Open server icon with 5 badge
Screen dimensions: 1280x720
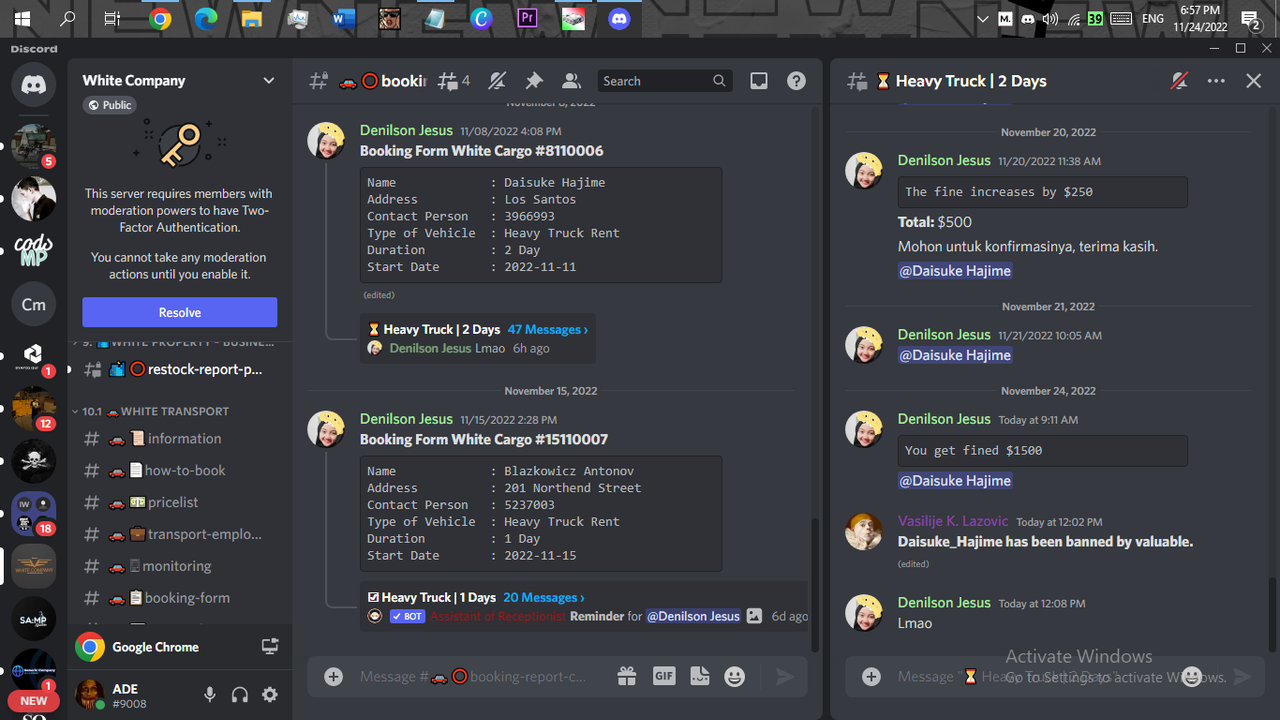pos(34,146)
